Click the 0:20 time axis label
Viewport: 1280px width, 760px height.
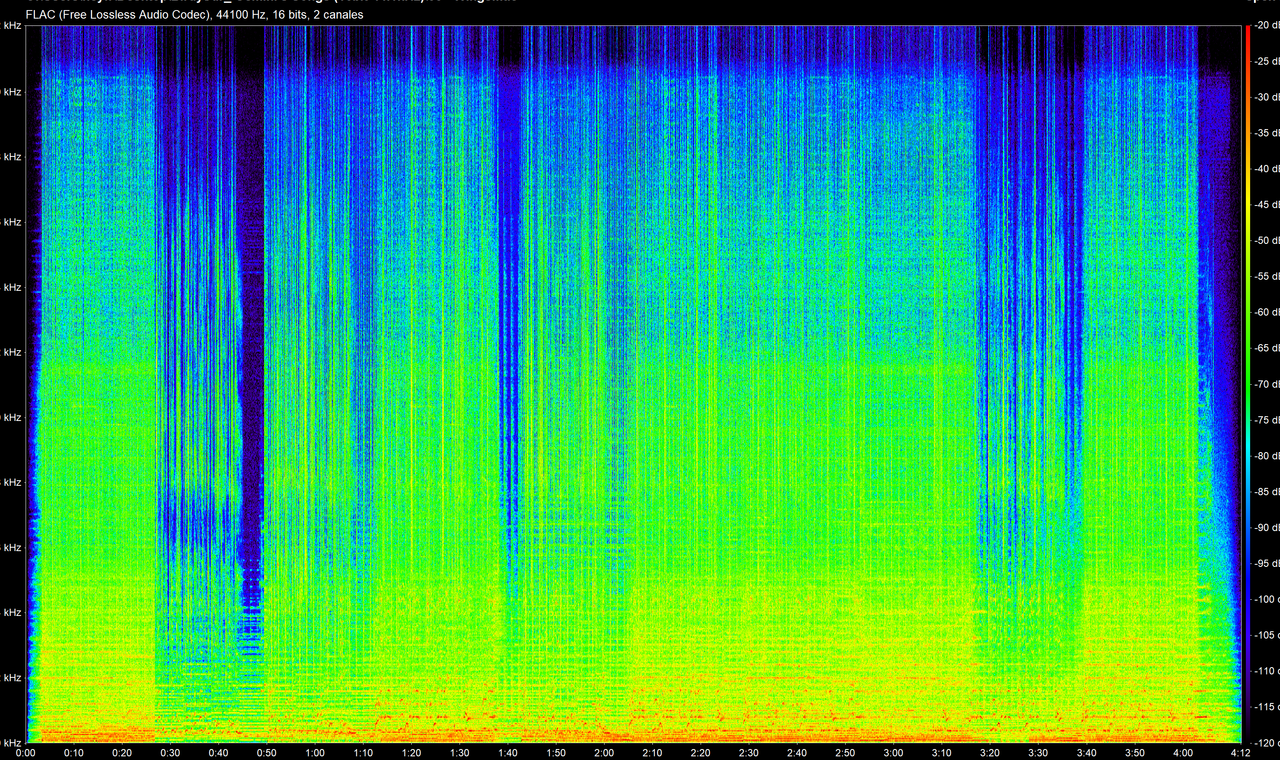point(122,752)
